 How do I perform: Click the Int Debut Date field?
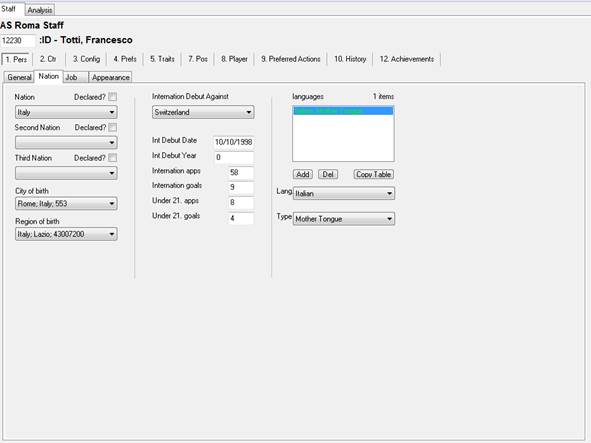click(233, 142)
